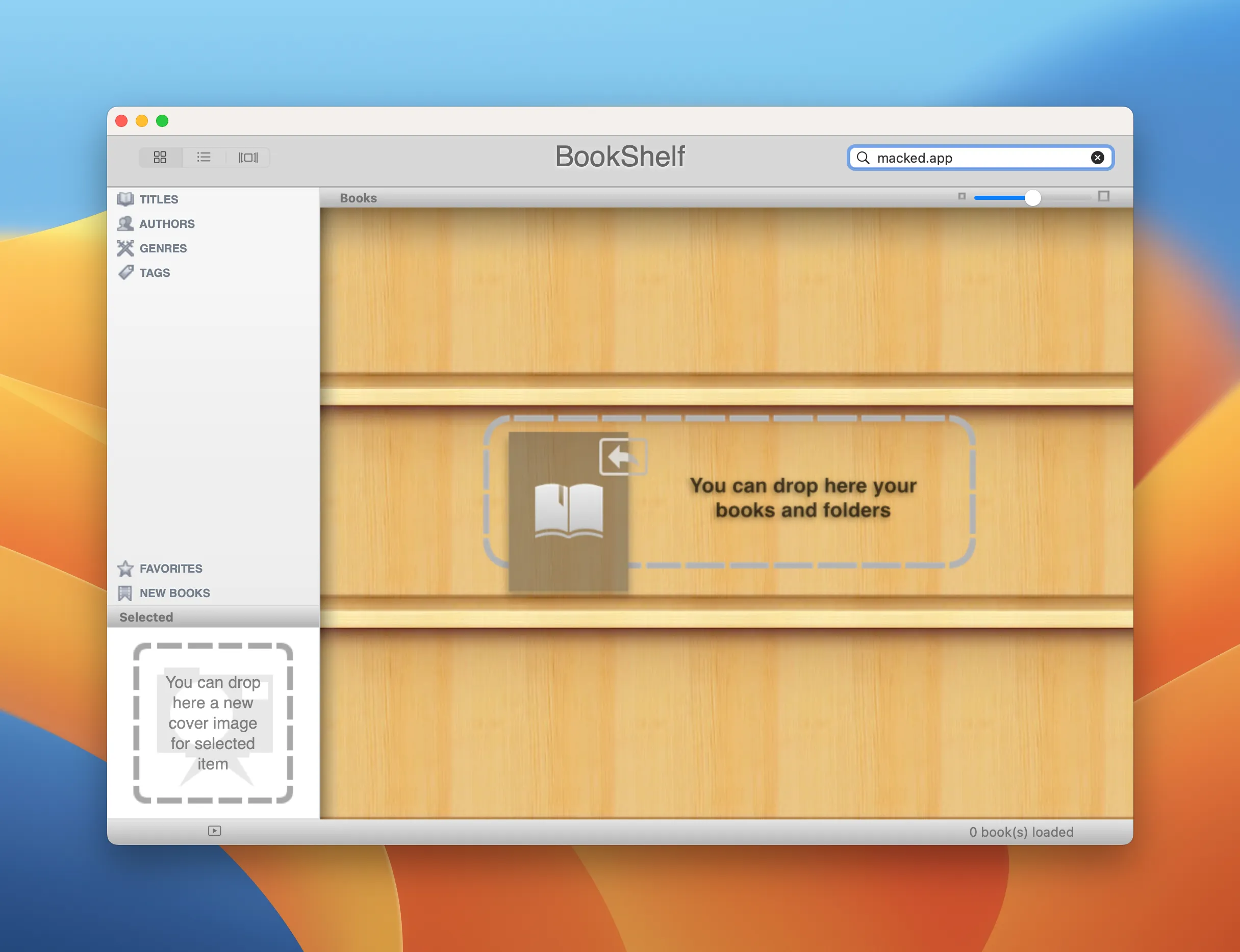The image size is (1240, 952).
Task: Click the small cover size icon
Action: point(961,196)
